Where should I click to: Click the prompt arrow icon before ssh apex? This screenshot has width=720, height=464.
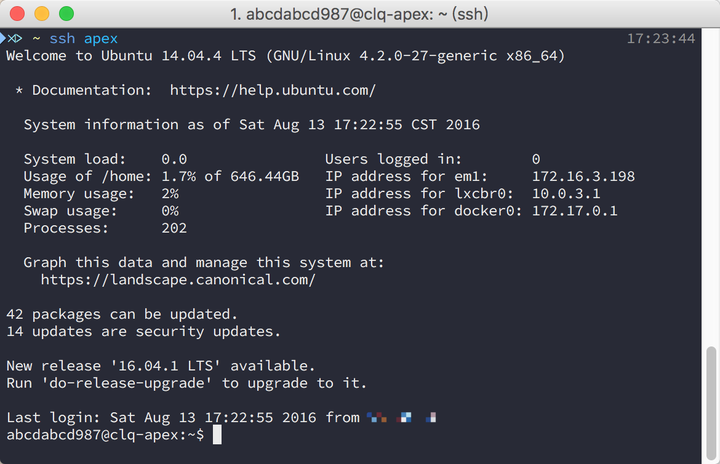[14, 39]
